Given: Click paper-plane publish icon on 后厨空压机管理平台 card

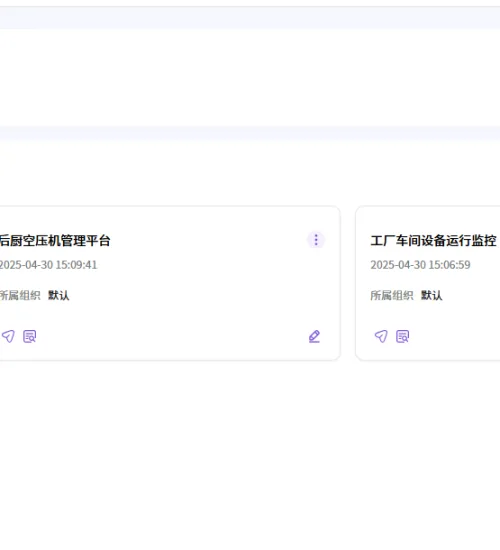Looking at the screenshot, I should 8,336.
